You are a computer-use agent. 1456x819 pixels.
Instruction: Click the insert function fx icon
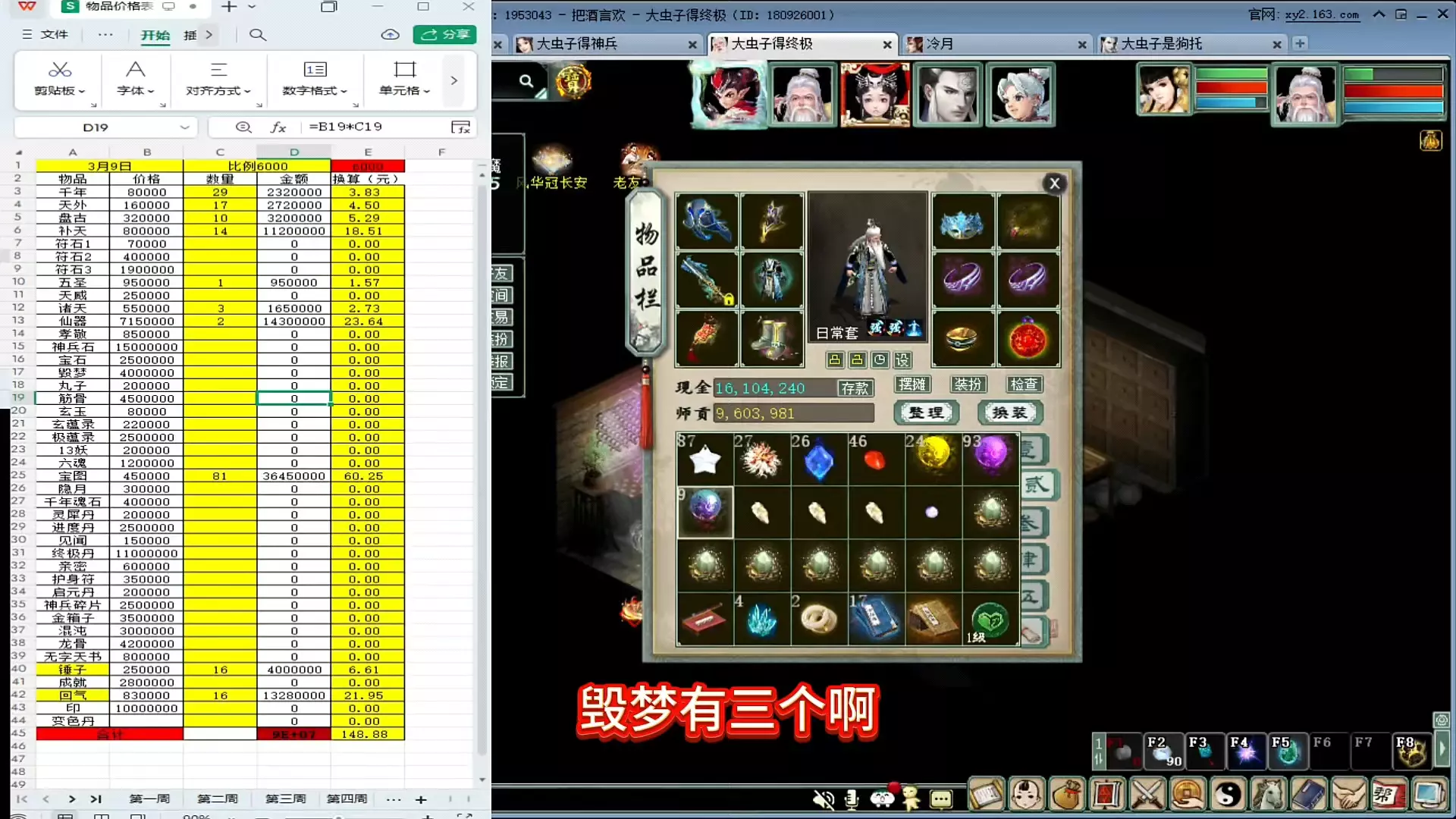(278, 127)
